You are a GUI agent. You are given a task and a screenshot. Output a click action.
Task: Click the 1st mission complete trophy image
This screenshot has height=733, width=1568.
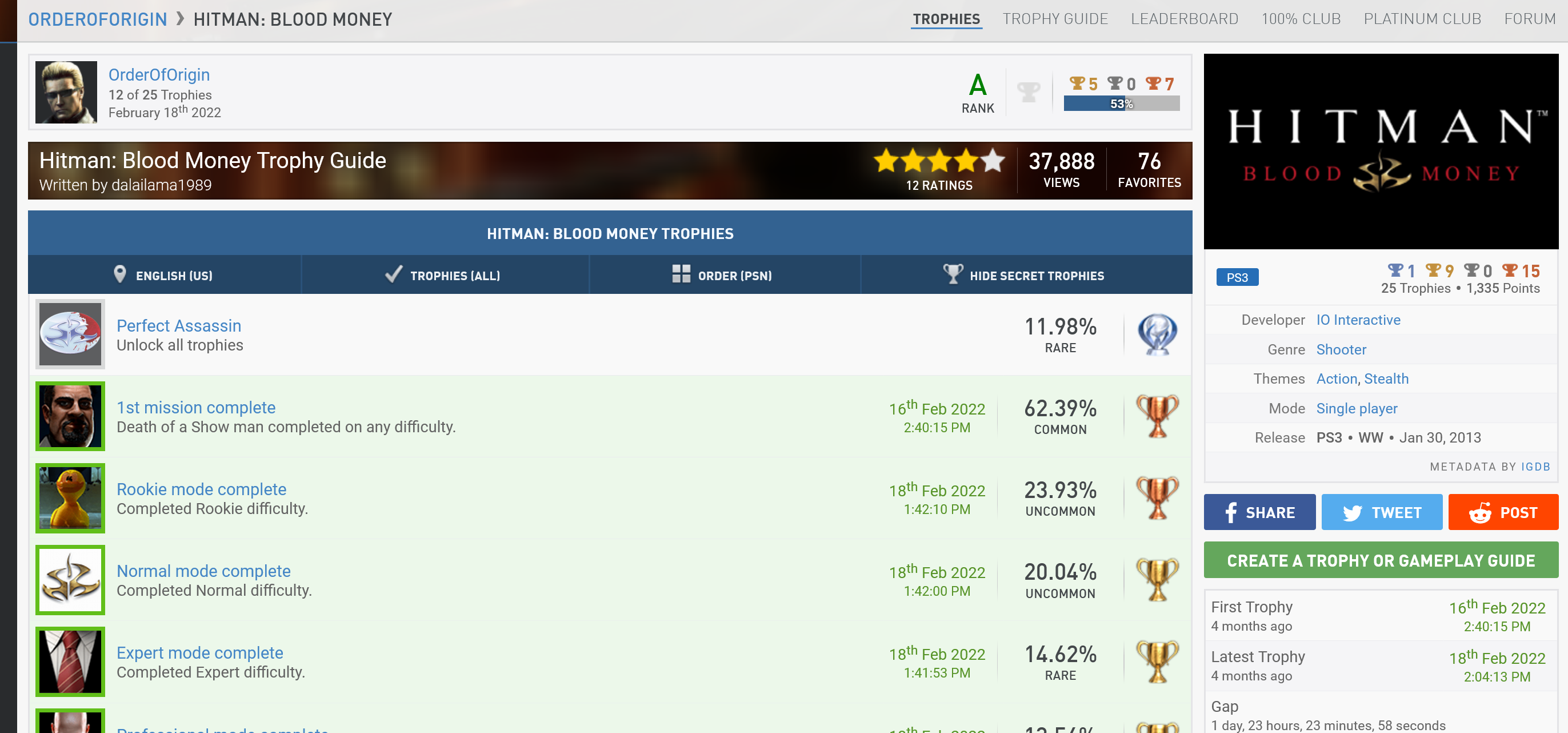click(70, 416)
